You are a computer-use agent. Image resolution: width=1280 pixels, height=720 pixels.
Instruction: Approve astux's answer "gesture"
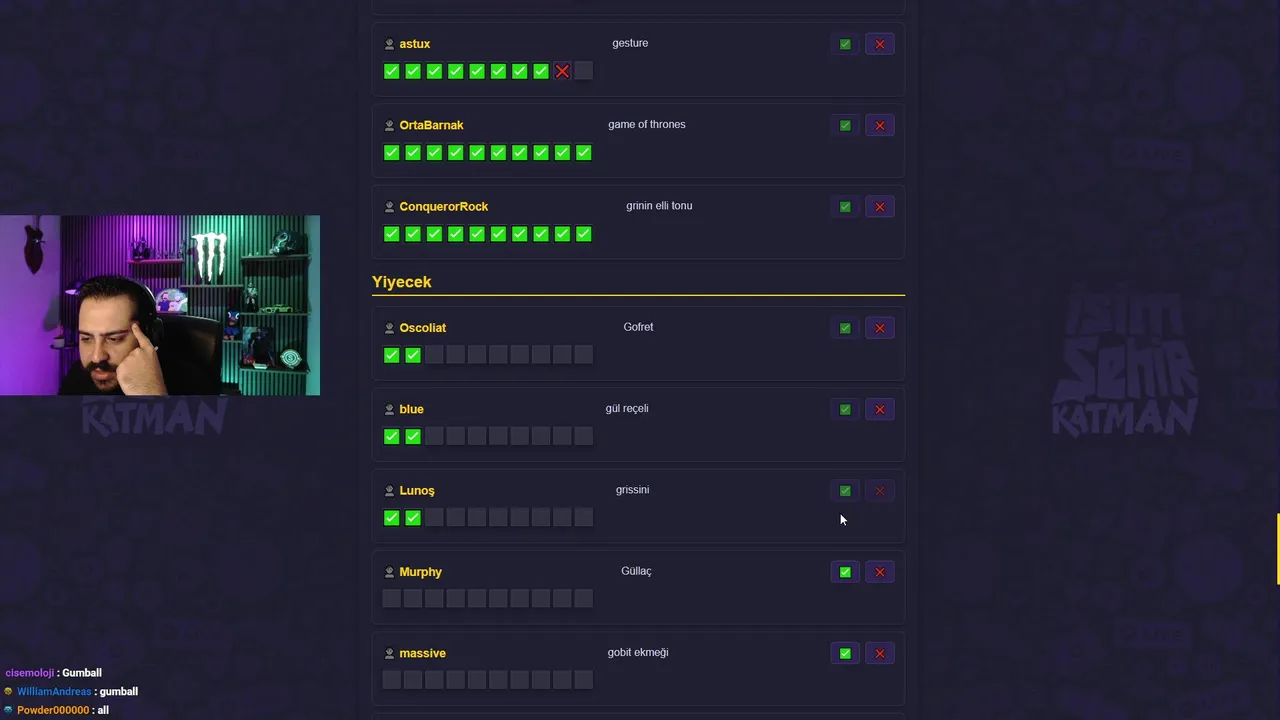(845, 44)
